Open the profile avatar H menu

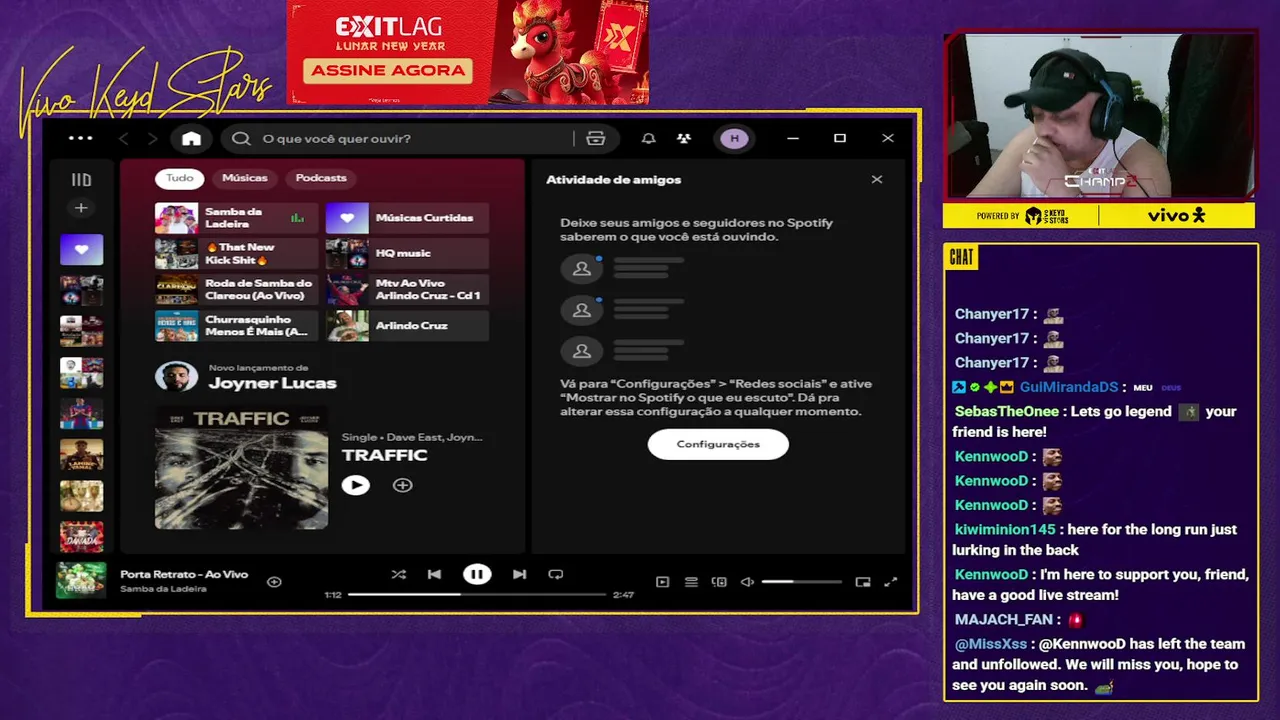tap(734, 139)
